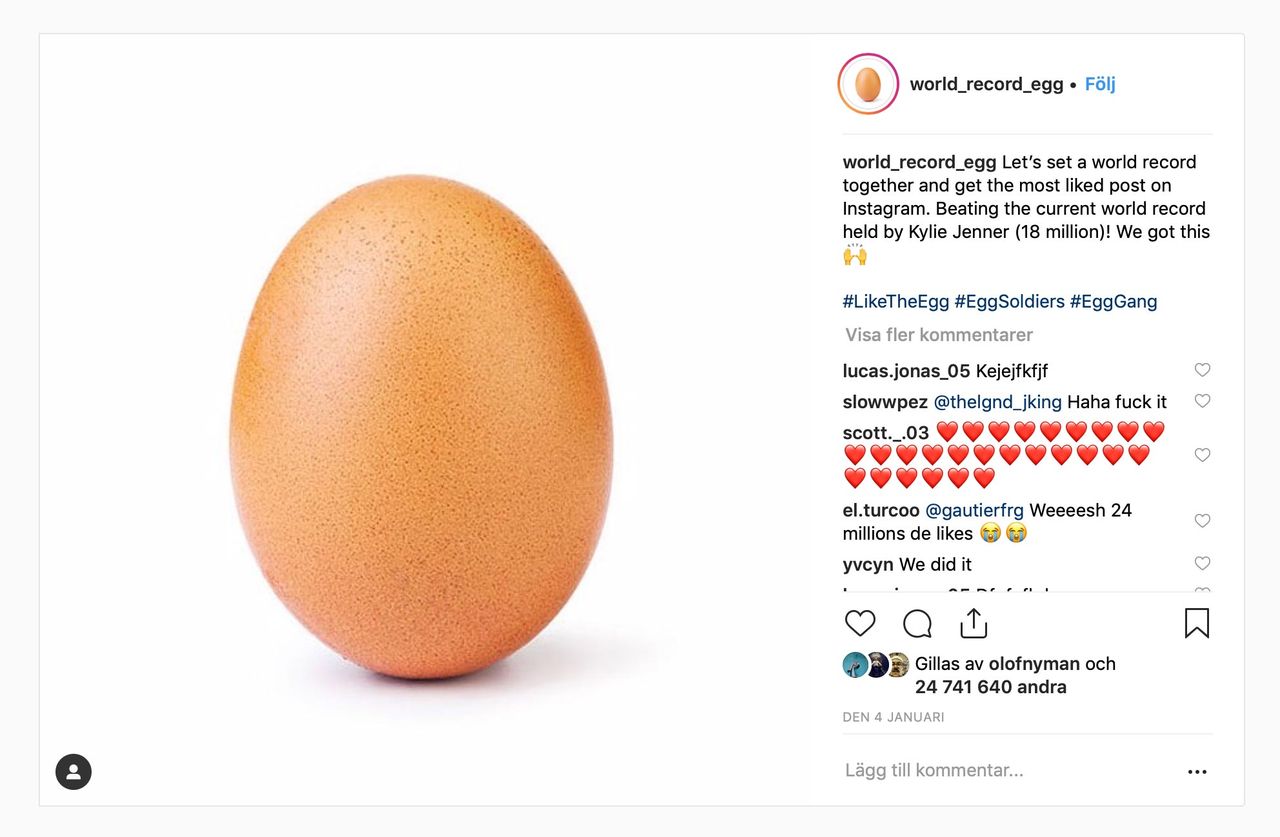Open post options with the ellipsis menu
The height and width of the screenshot is (837, 1280).
tap(1197, 770)
